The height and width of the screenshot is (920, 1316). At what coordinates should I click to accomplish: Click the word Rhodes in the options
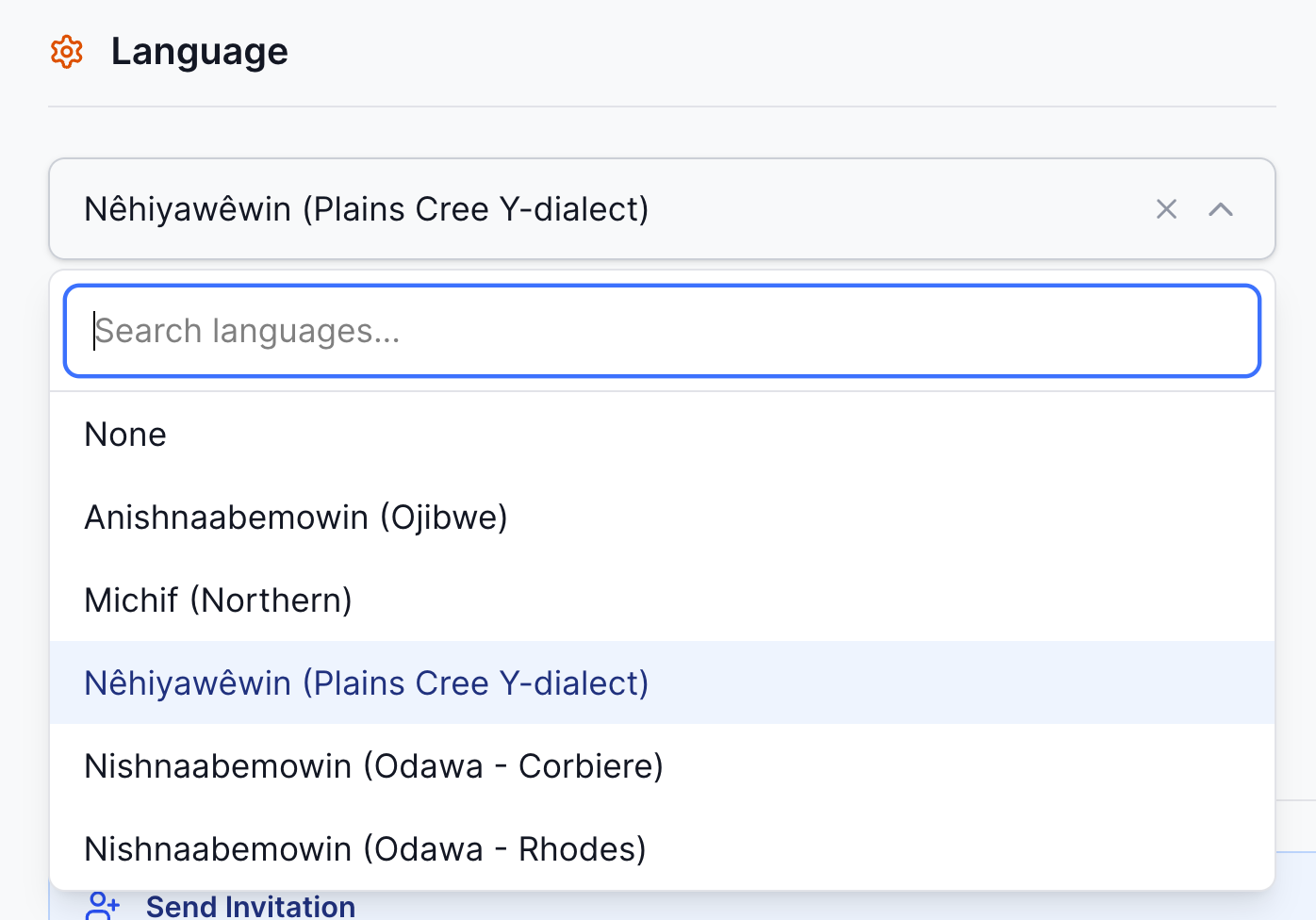[577, 849]
